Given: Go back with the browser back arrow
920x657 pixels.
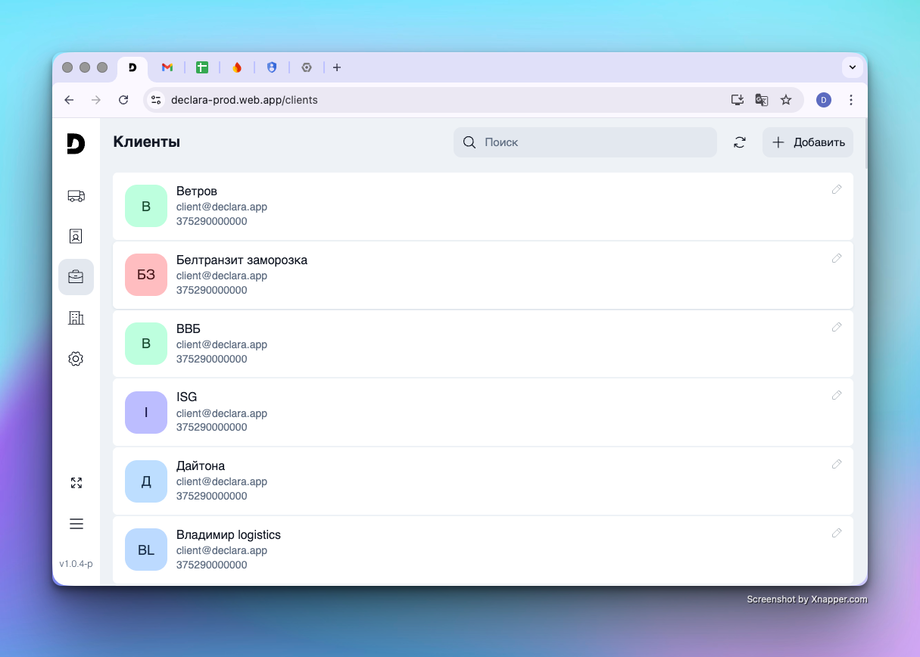Looking at the screenshot, I should click(69, 100).
